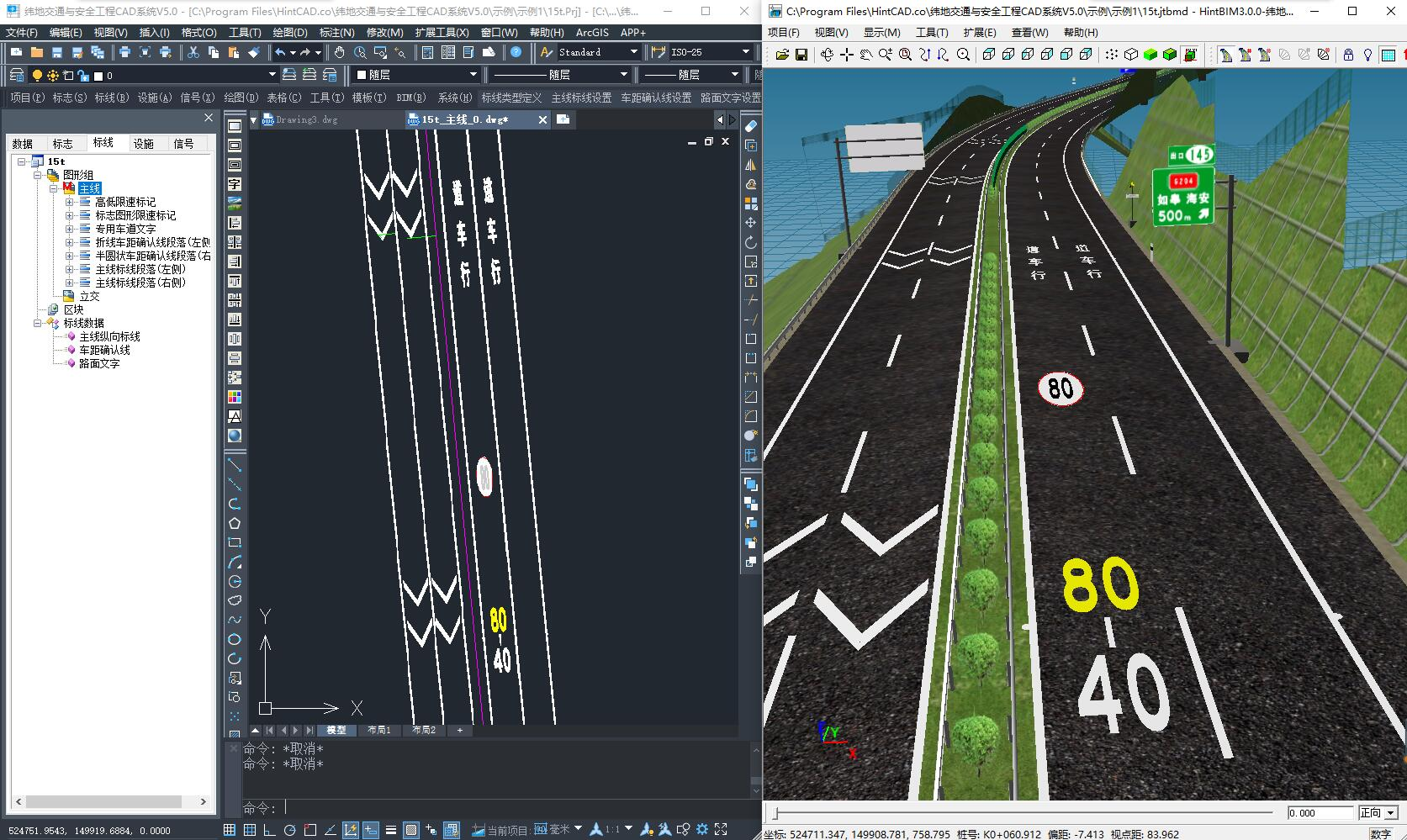Select the move tool in modify toolbar

[x=751, y=223]
